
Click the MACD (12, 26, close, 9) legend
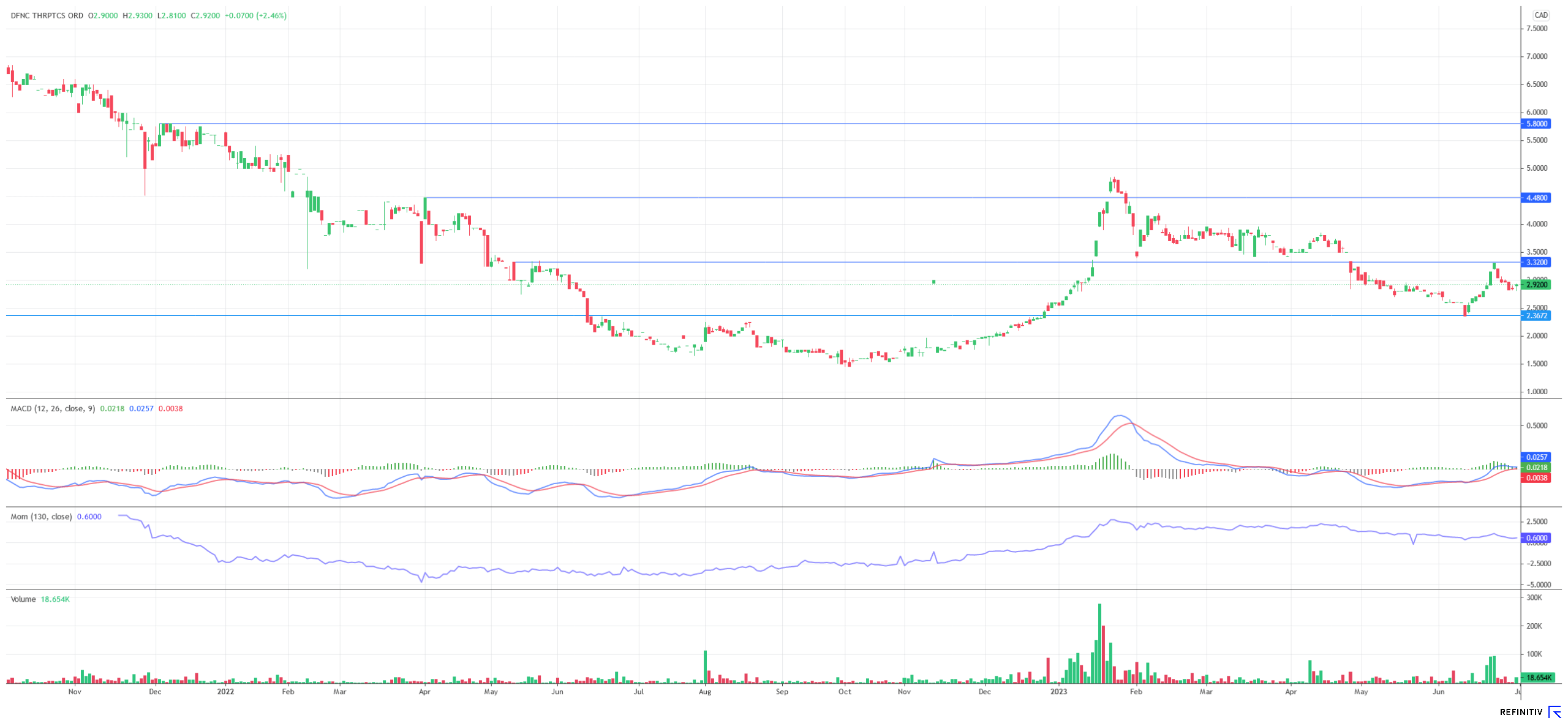coord(53,408)
